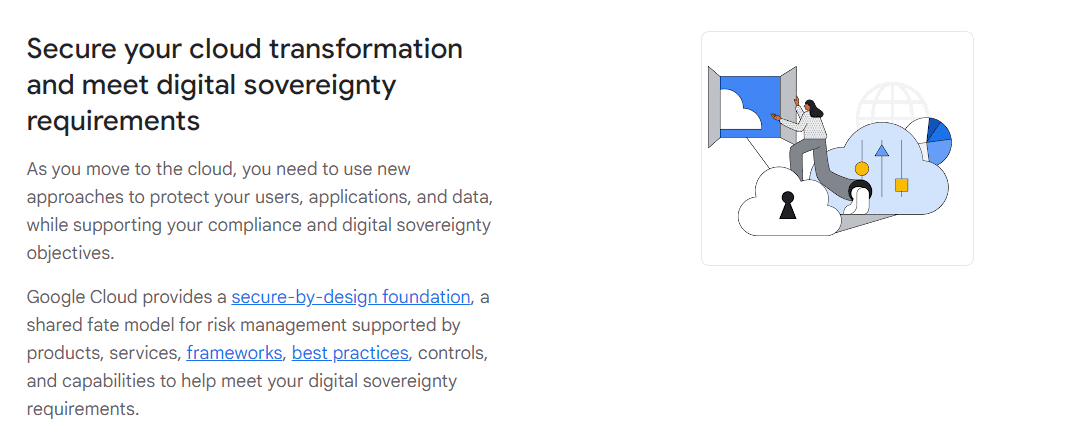This screenshot has width=1068, height=434.
Task: Click the yellow square slider marker
Action: [901, 185]
